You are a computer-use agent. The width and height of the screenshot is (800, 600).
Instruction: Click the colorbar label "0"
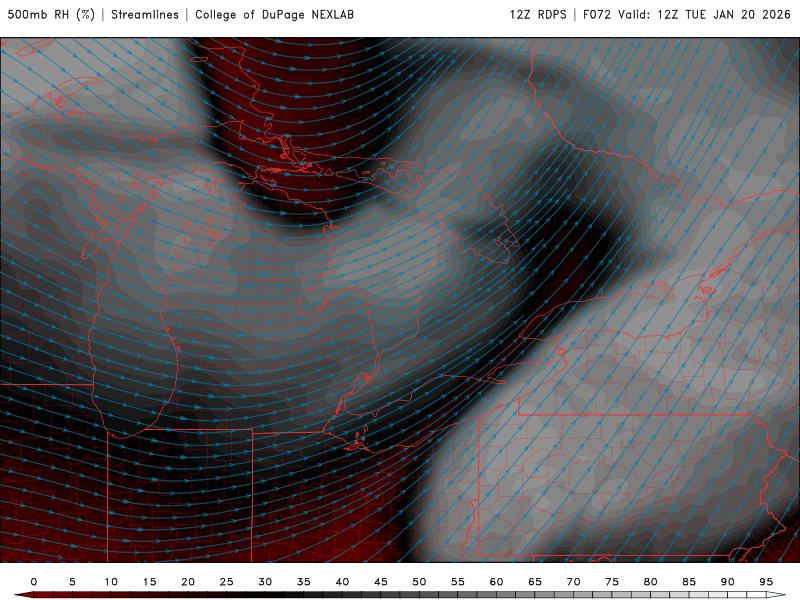click(34, 582)
